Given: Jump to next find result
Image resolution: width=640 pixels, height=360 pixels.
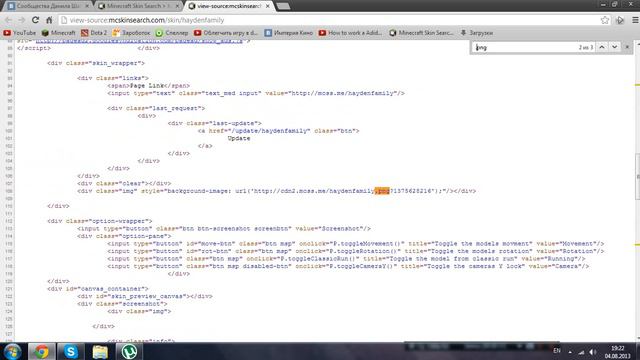Looking at the screenshot, I should 614,47.
